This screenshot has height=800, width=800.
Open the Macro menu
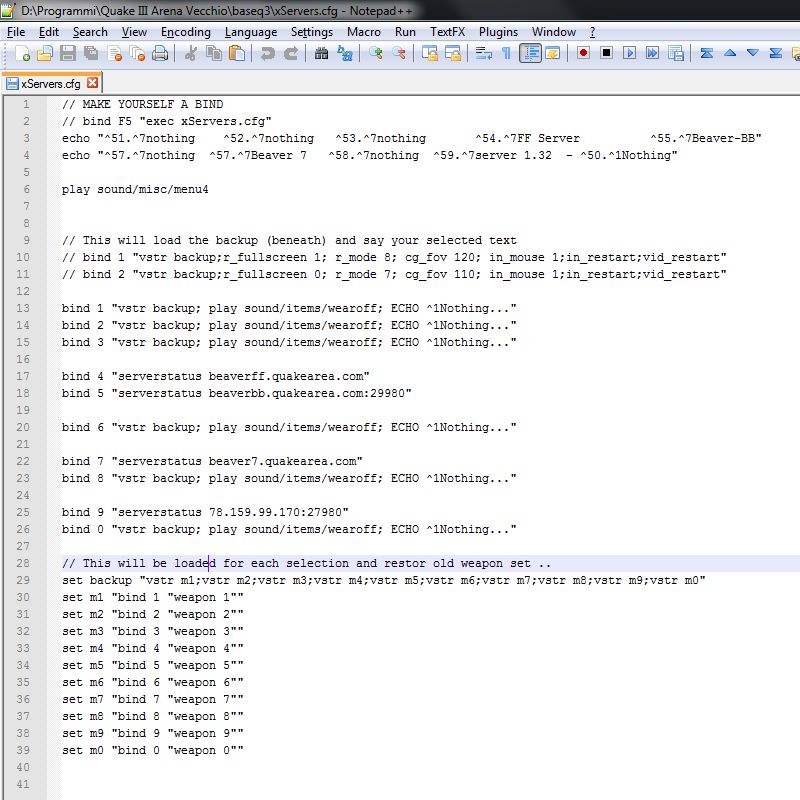(364, 32)
